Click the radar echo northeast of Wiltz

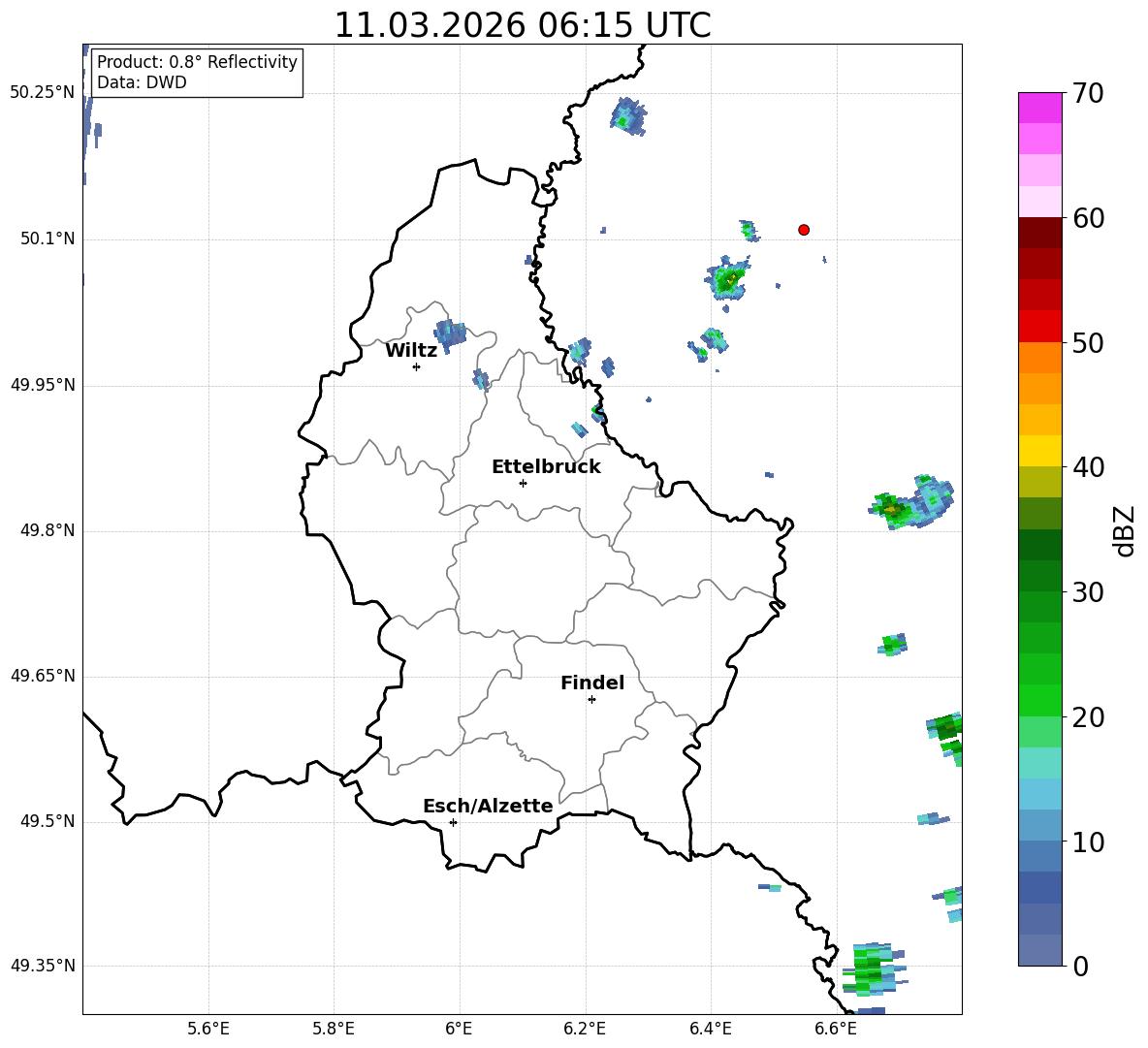click(x=450, y=334)
